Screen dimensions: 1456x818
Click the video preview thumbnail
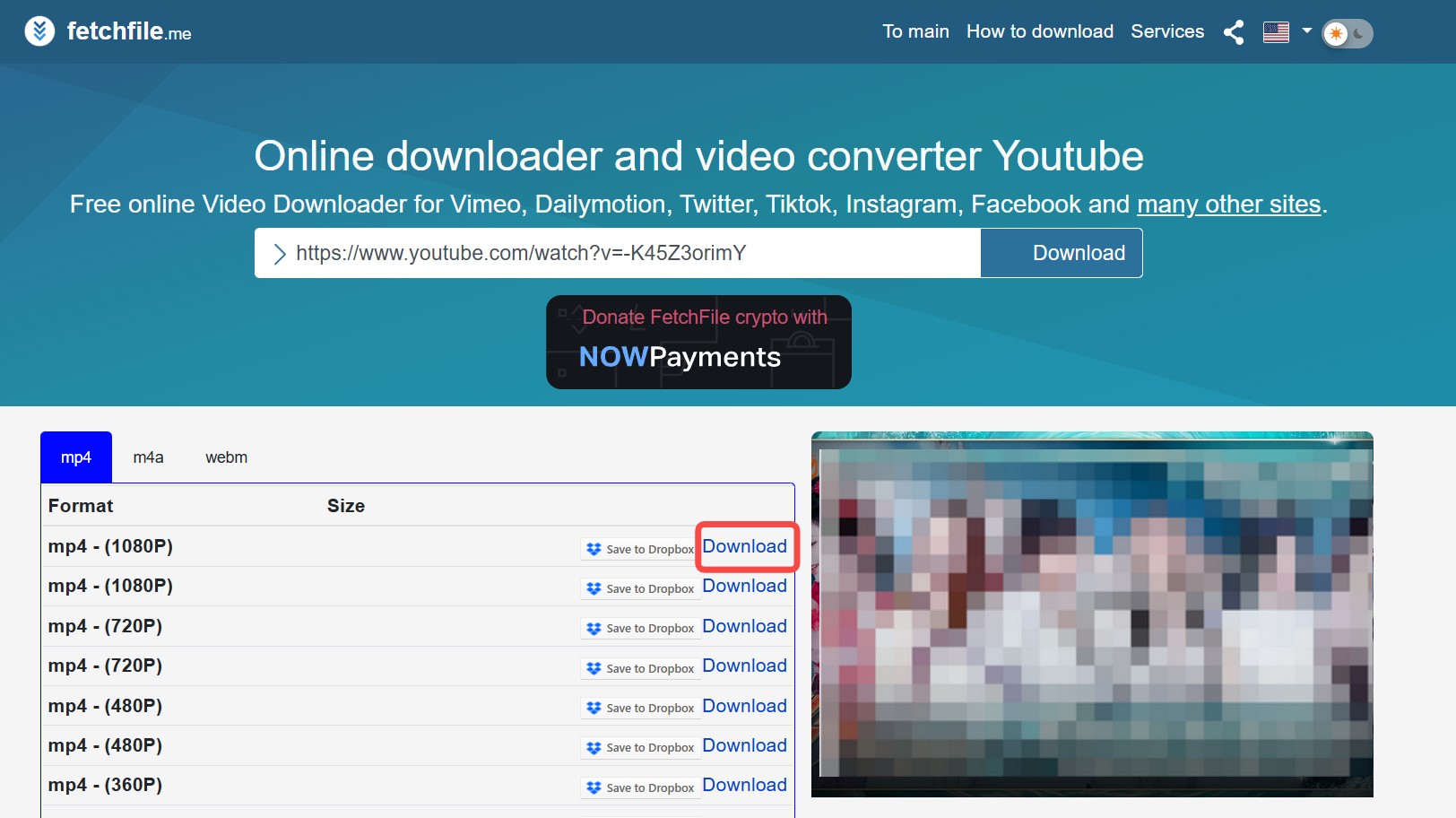pyautogui.click(x=1092, y=614)
